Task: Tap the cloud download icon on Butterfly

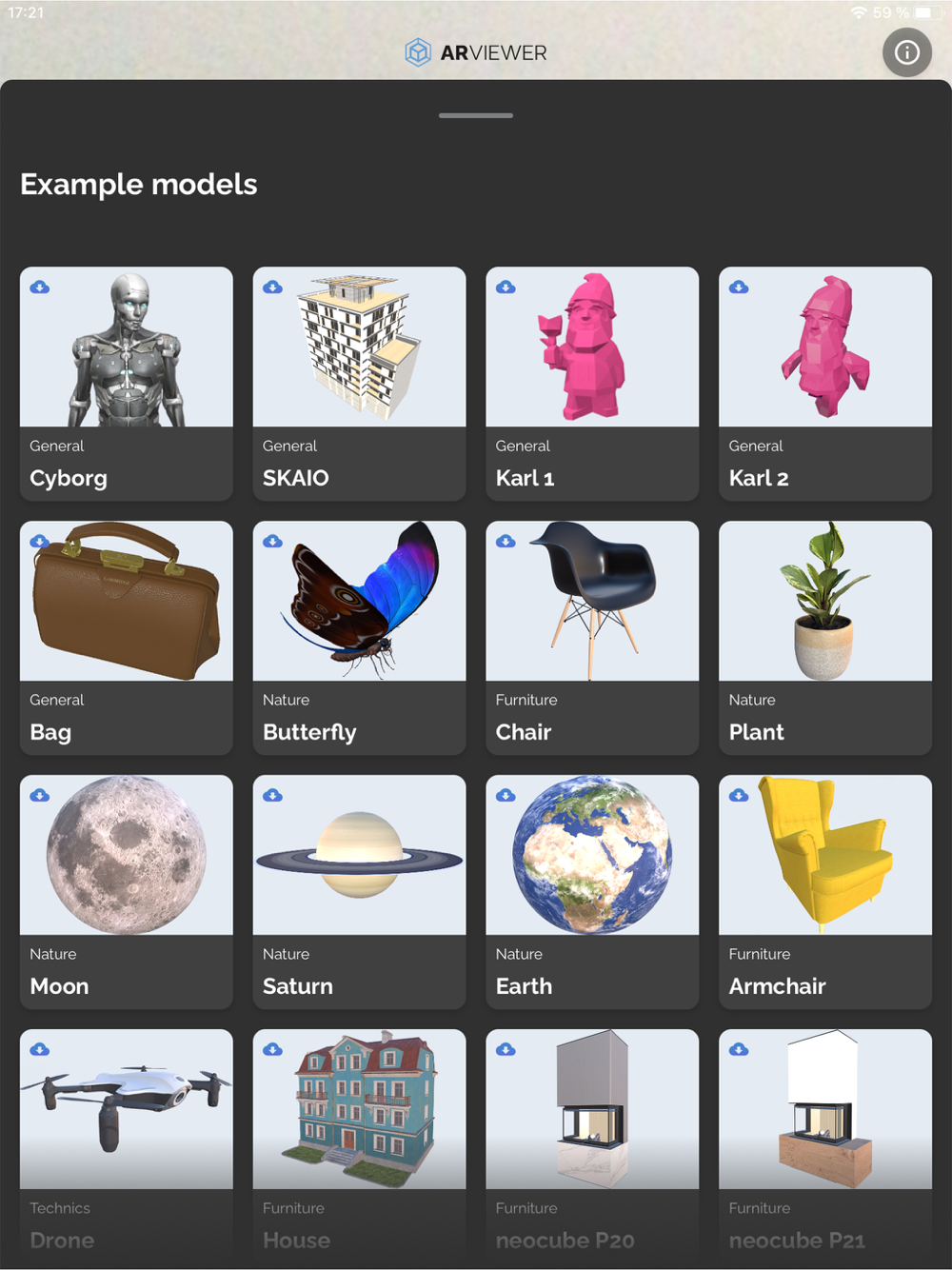Action: (273, 541)
